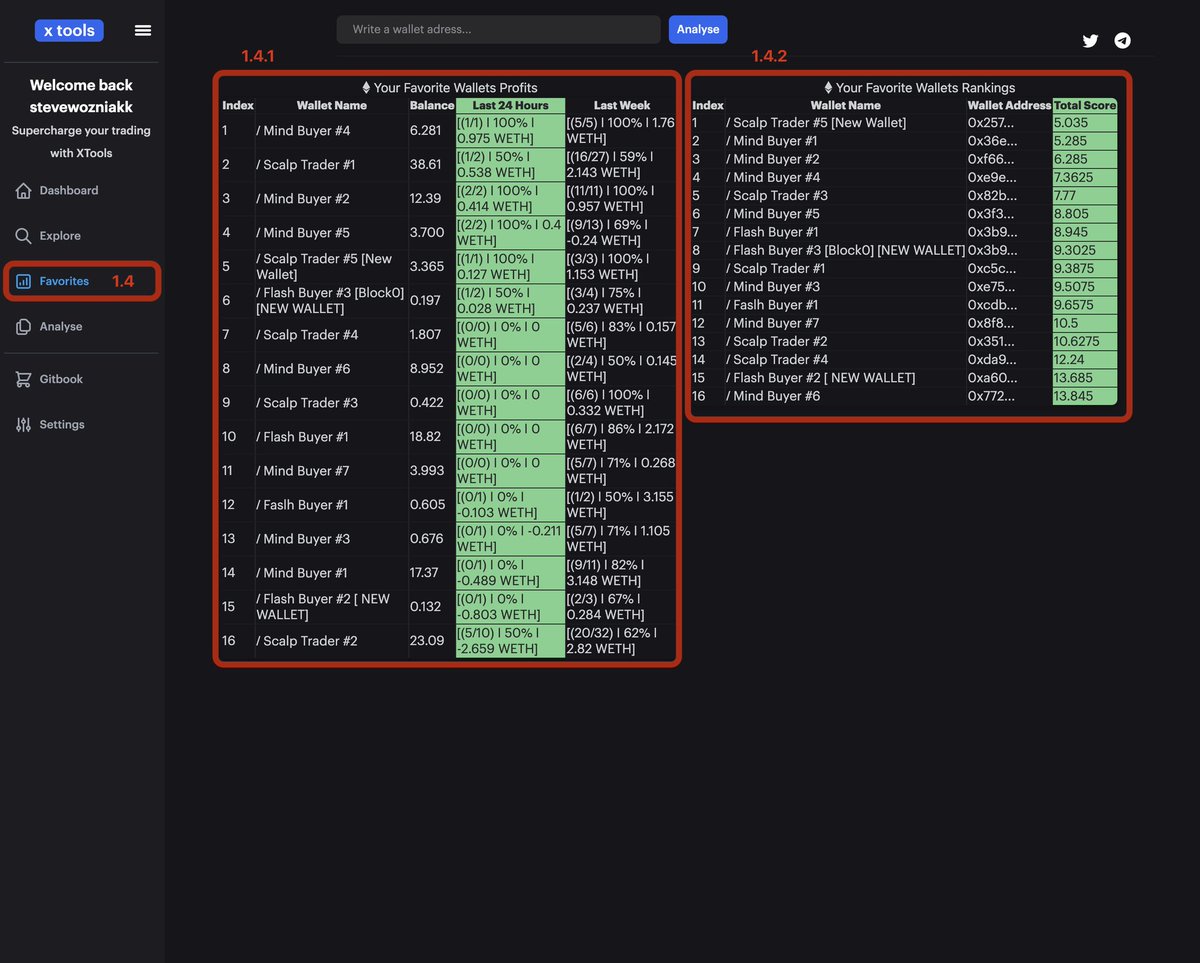The height and width of the screenshot is (963, 1200).
Task: Click total score 6.285
Action: 1085,159
